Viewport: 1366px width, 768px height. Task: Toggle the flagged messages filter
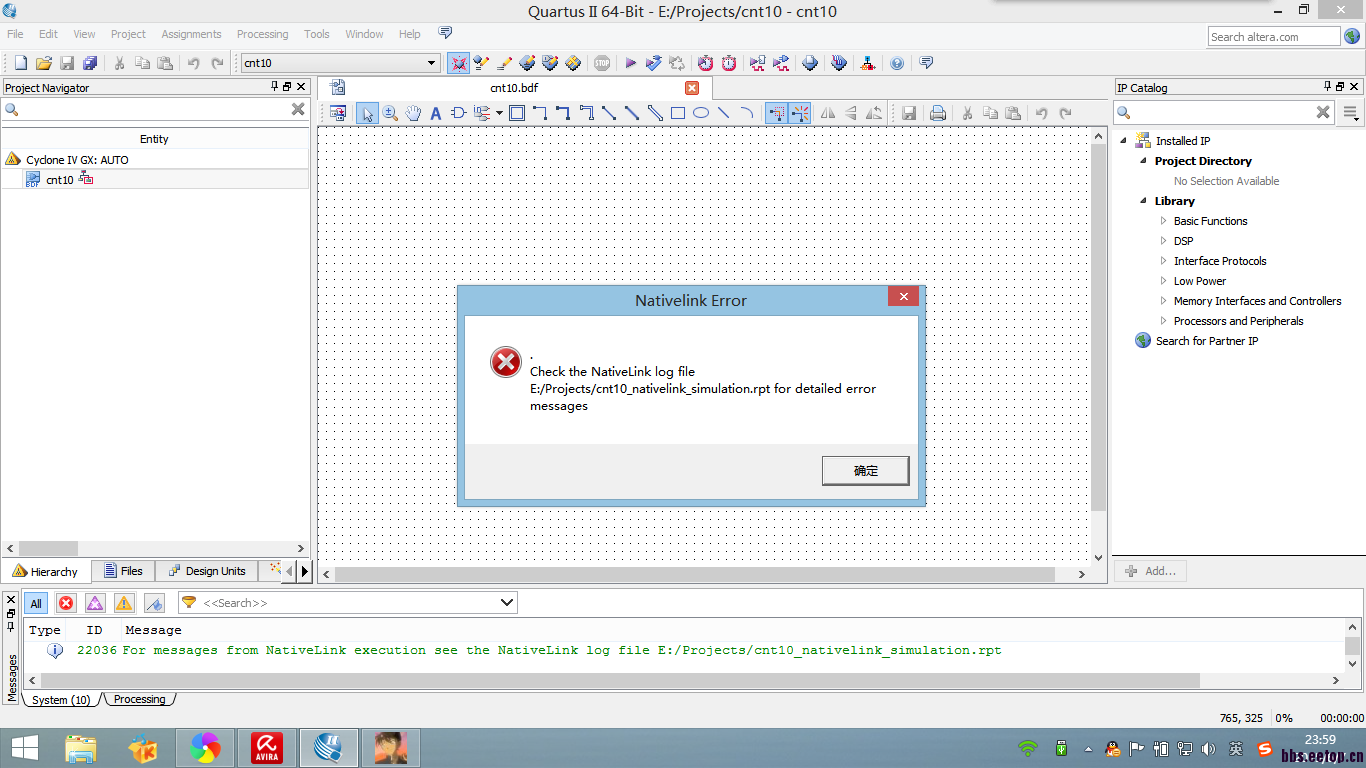154,603
